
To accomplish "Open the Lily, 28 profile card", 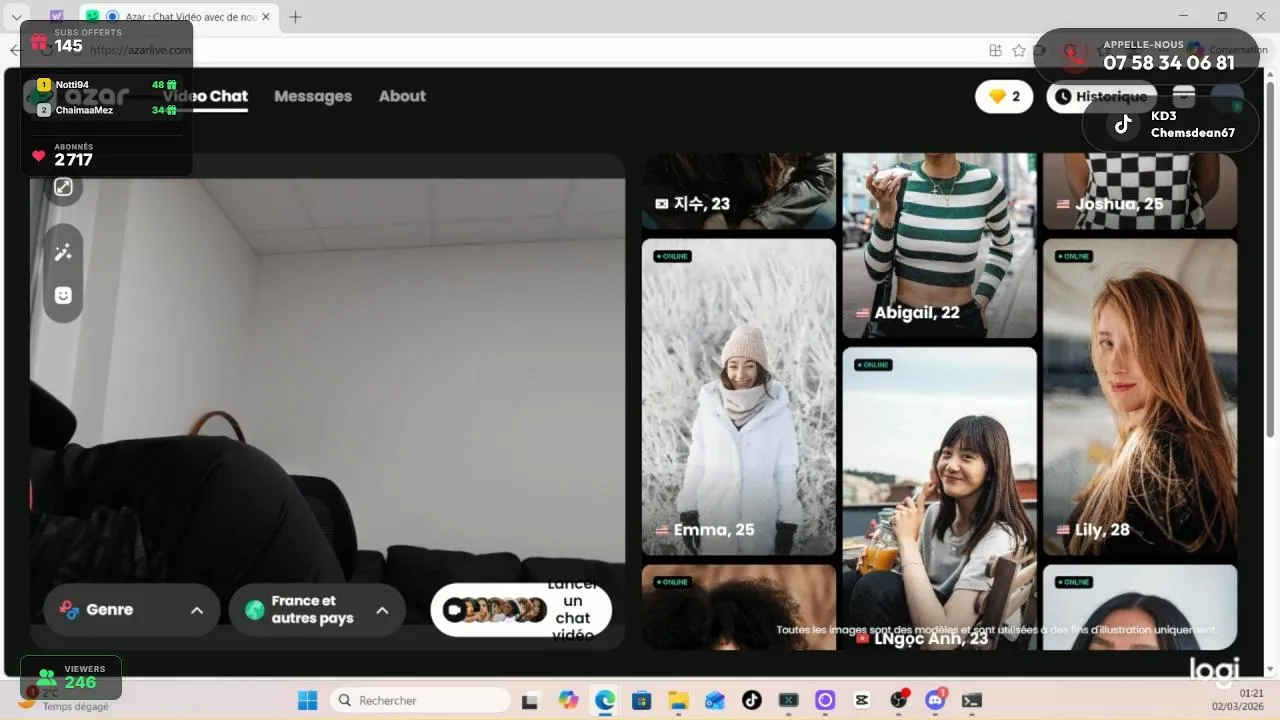I will tap(1140, 397).
